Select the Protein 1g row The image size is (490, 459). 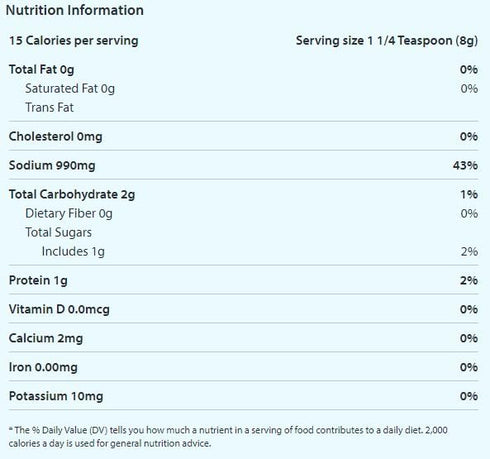(243, 280)
